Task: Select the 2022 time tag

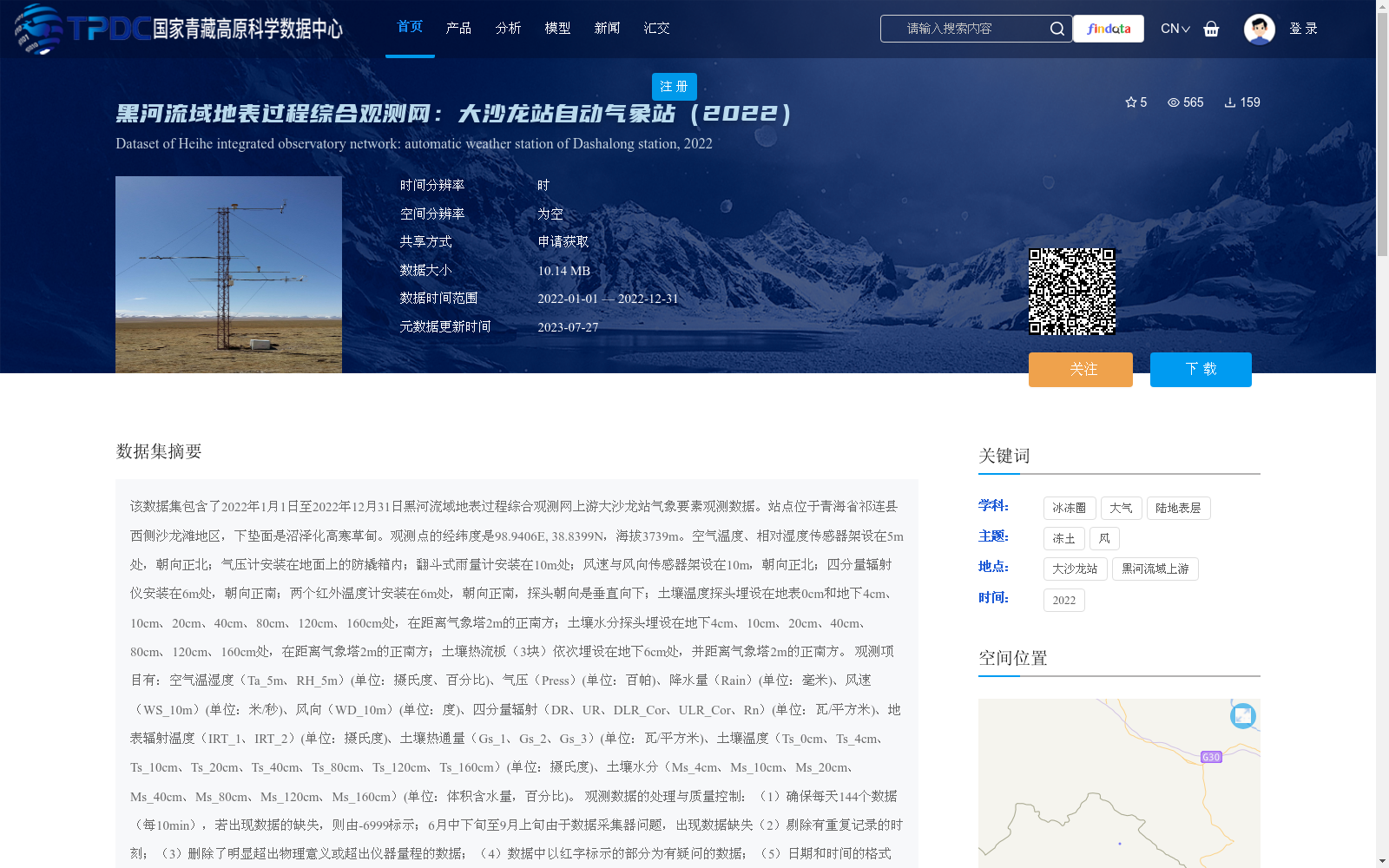Action: 1064,600
